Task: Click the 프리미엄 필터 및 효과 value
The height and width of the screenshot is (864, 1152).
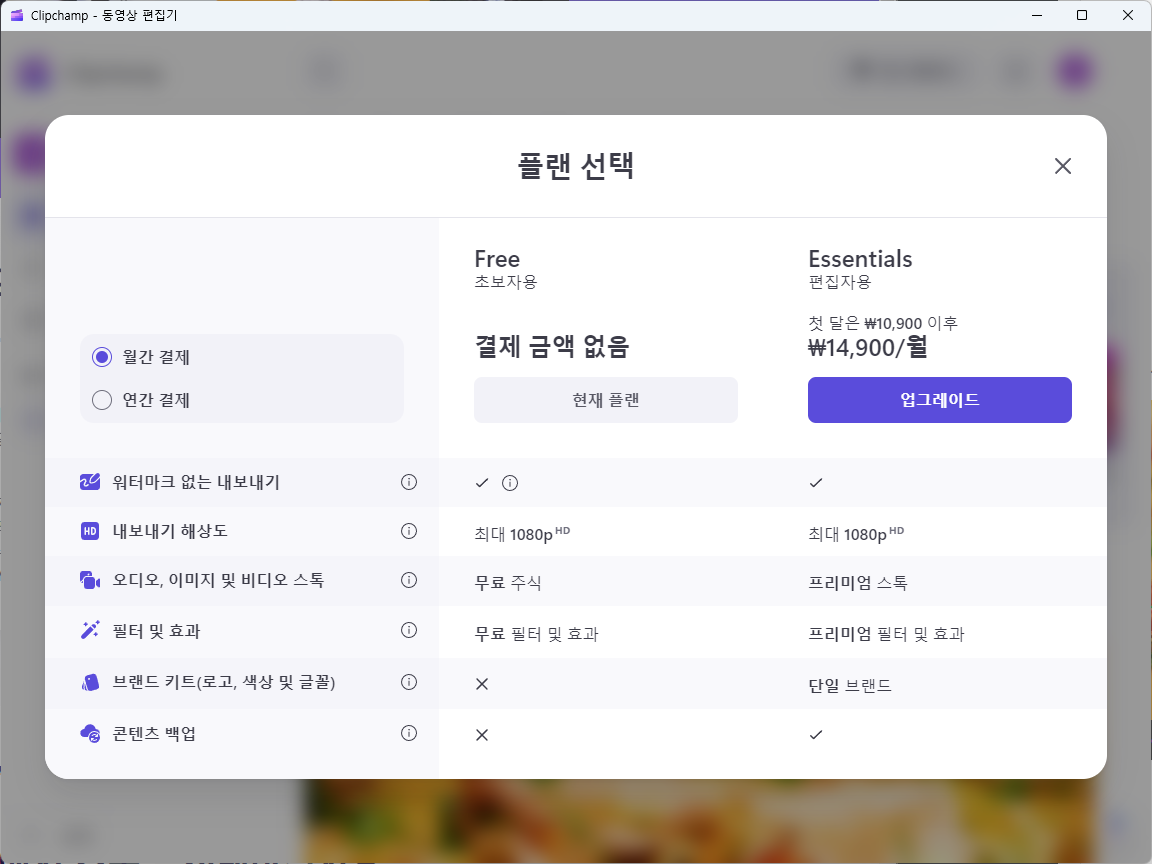Action: (887, 634)
